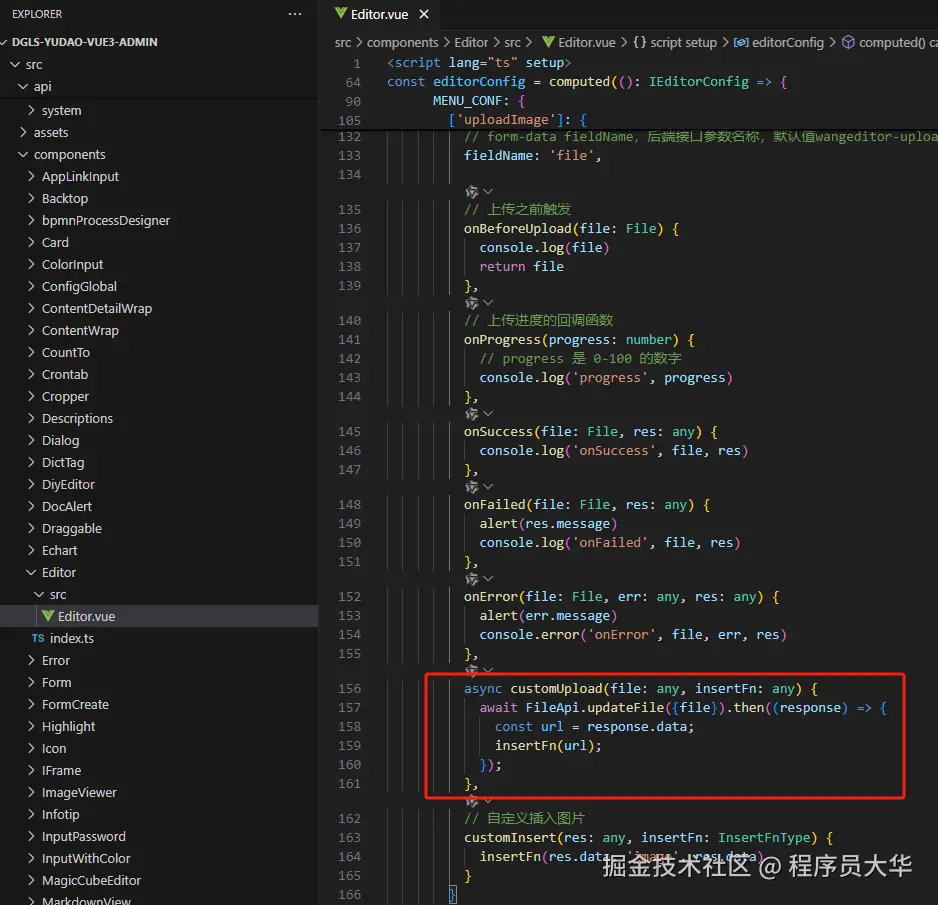Expand the Descriptions folder
Screen dimensions: 938x905
click(31, 418)
